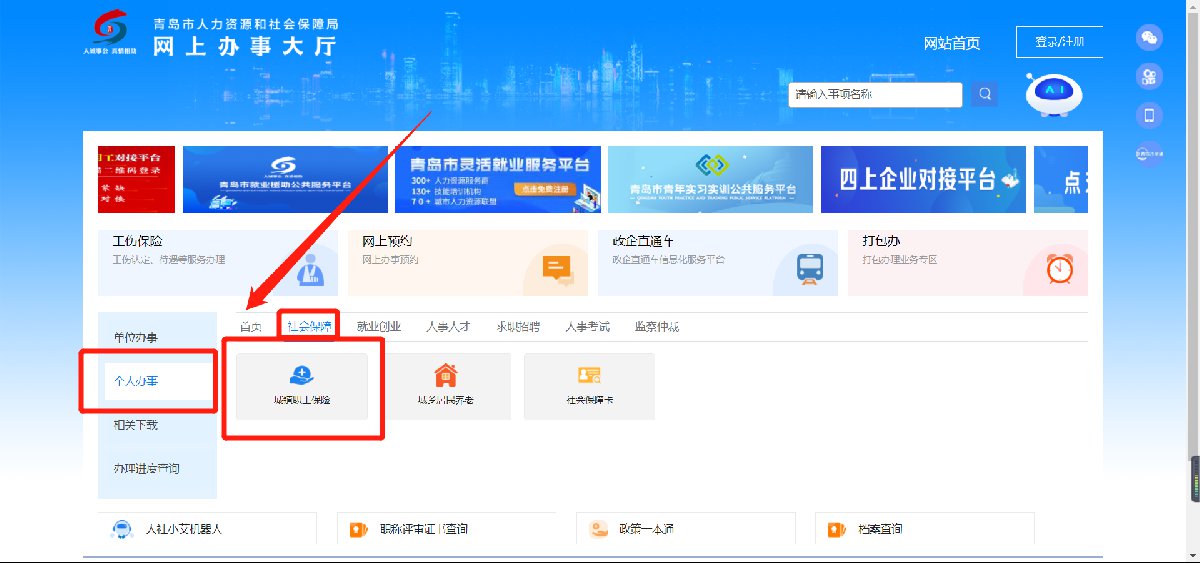Click the orange icon beside 档案查询
Image resolution: width=1200 pixels, height=563 pixels.
(837, 529)
